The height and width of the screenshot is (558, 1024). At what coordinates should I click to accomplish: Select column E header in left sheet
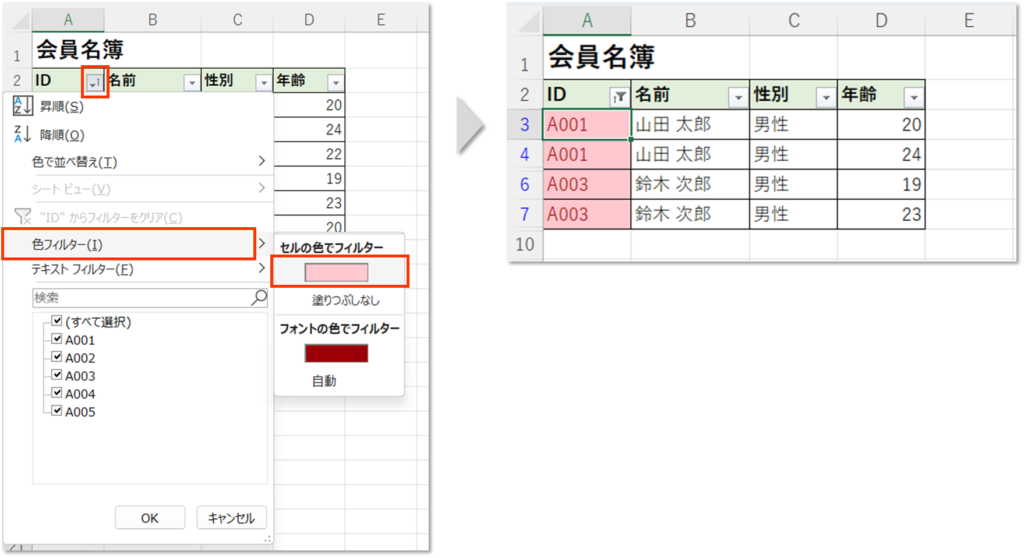tap(381, 20)
